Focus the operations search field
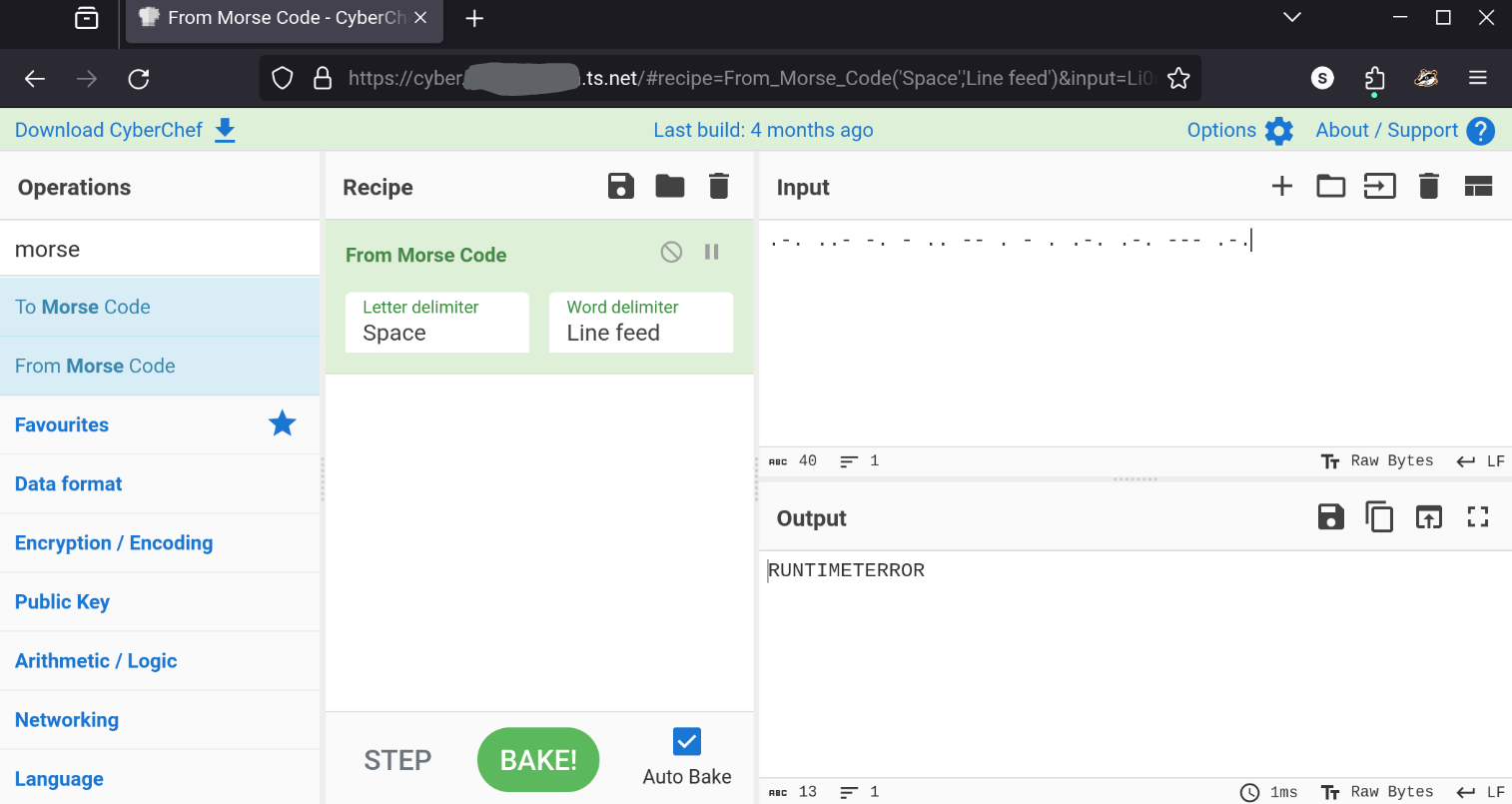This screenshot has width=1512, height=804. [x=160, y=249]
